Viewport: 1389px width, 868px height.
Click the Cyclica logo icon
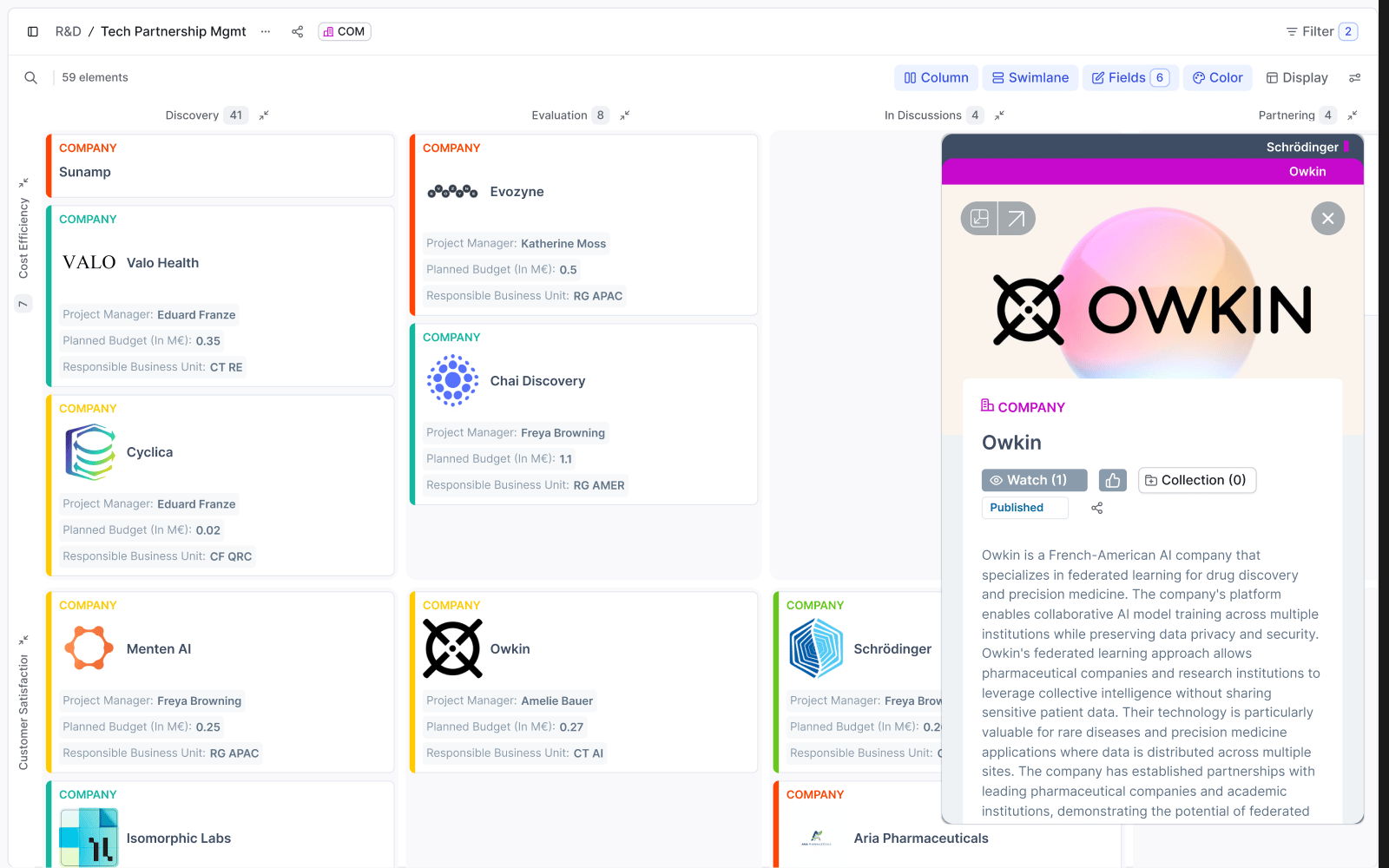pyautogui.click(x=89, y=452)
